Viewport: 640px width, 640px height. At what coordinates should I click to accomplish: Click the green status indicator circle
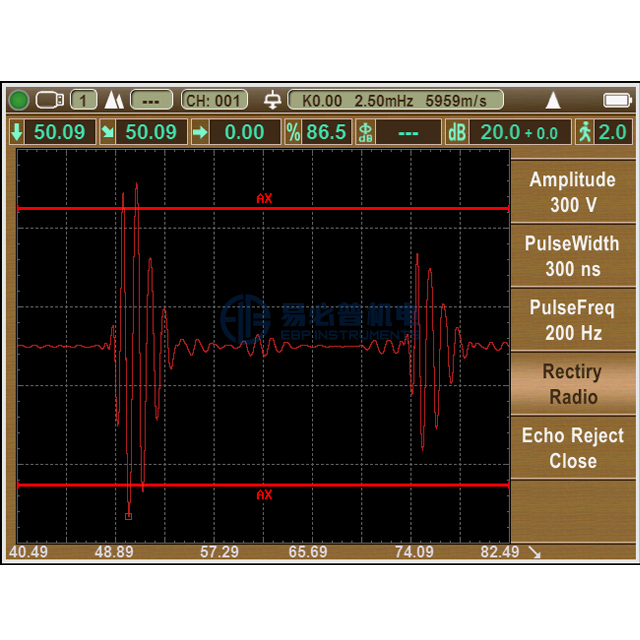point(18,100)
